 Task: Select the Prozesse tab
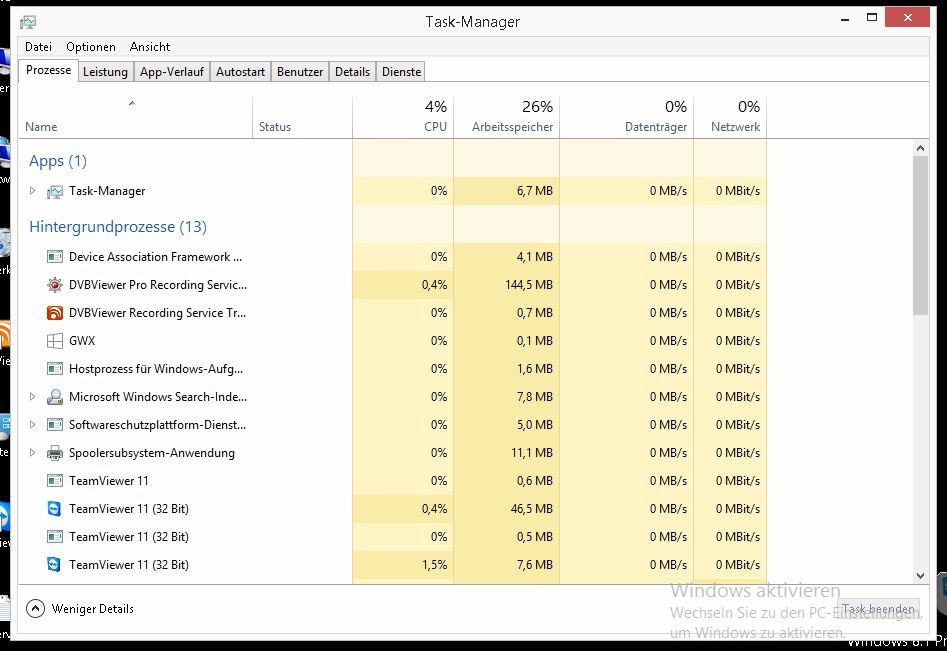48,70
